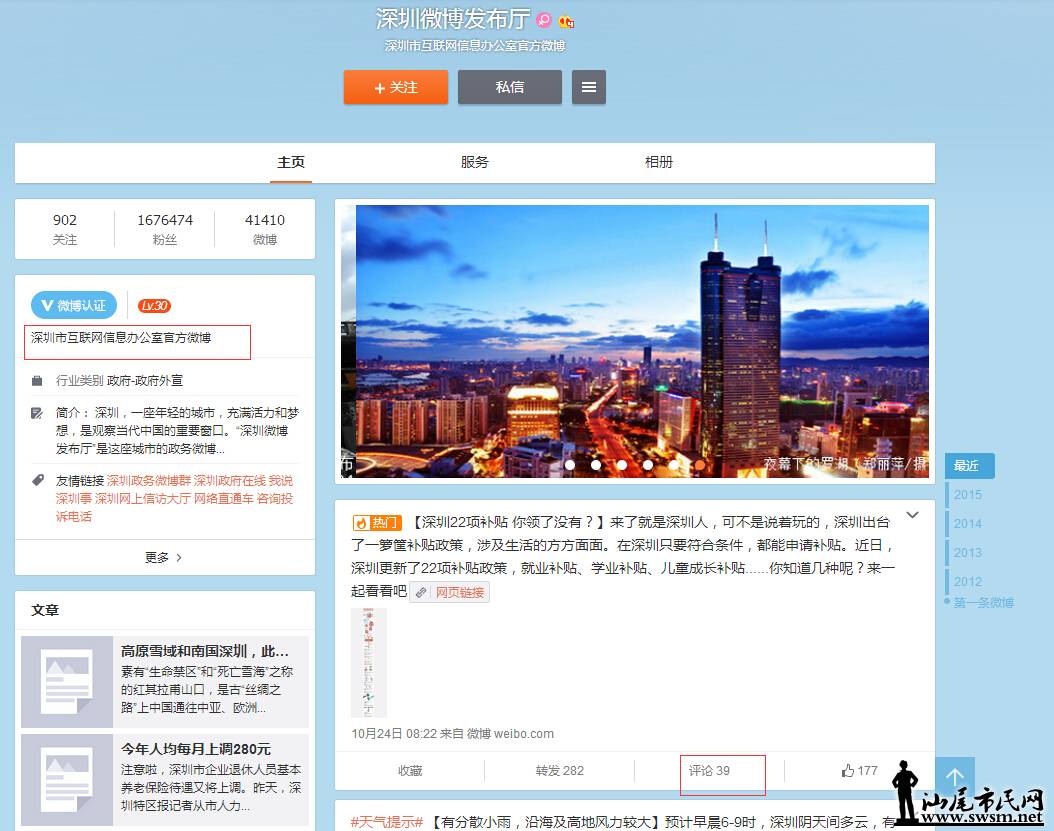
Task: Click the orange 热门 hot badge on the post
Action: coord(377,522)
